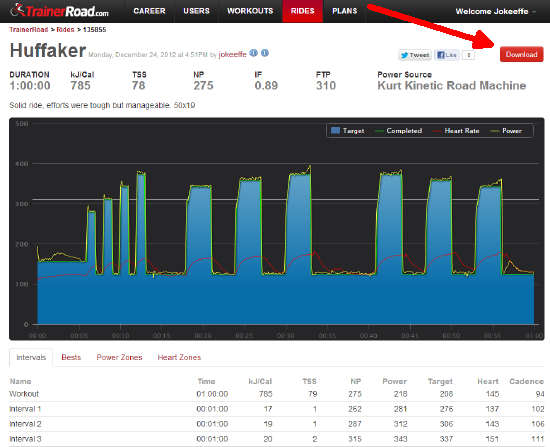Screen dimensions: 550x447
Task: Toggle the Power series in chart legend
Action: [506, 131]
